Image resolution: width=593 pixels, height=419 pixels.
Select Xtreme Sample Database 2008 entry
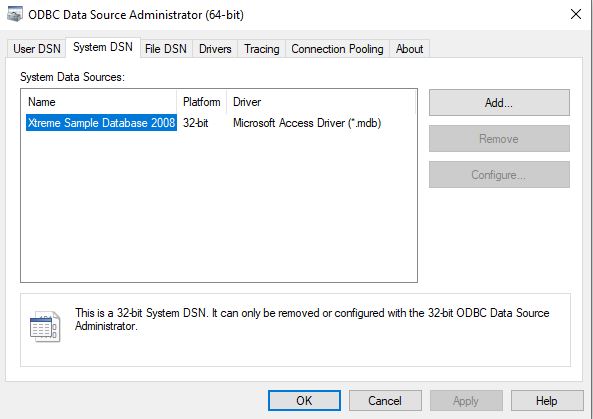point(101,123)
